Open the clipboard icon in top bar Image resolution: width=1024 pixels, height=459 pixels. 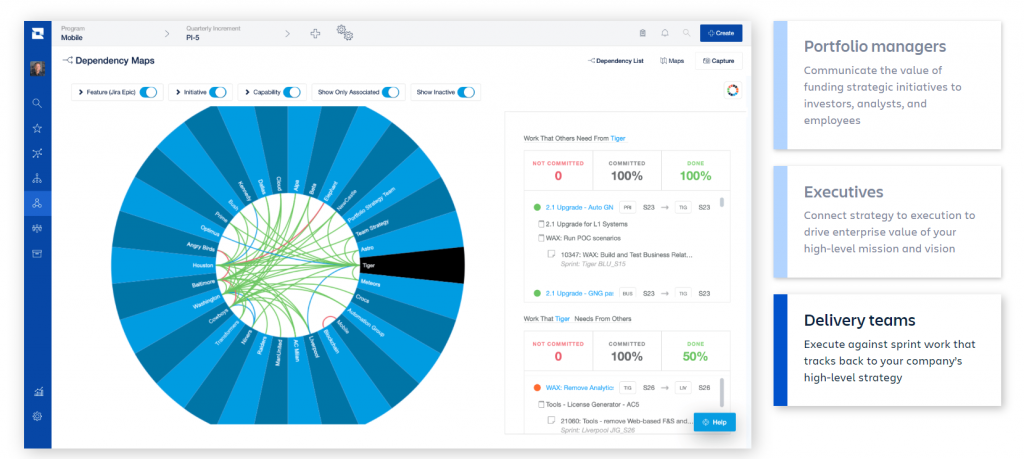(642, 33)
